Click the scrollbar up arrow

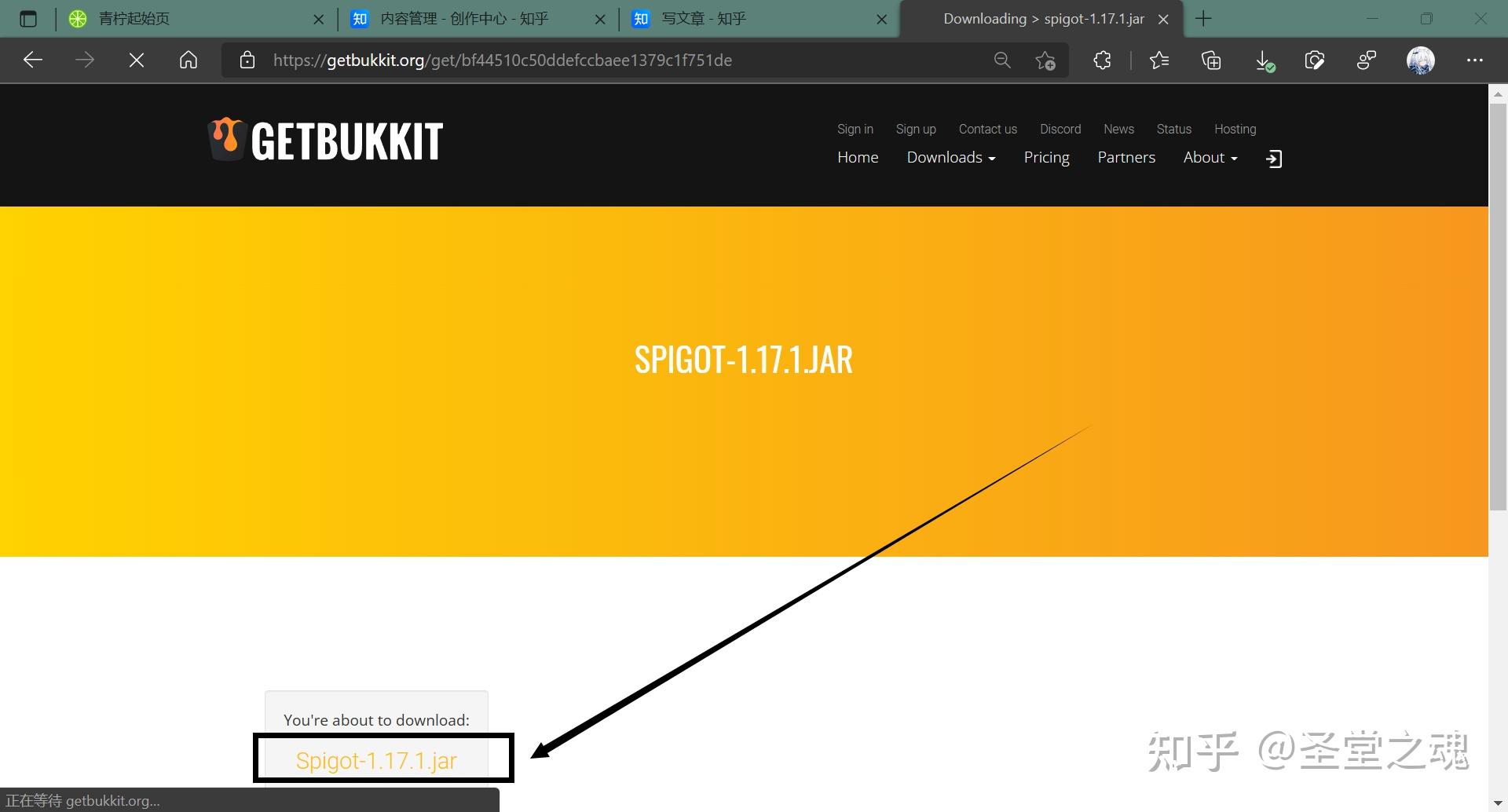(1499, 93)
